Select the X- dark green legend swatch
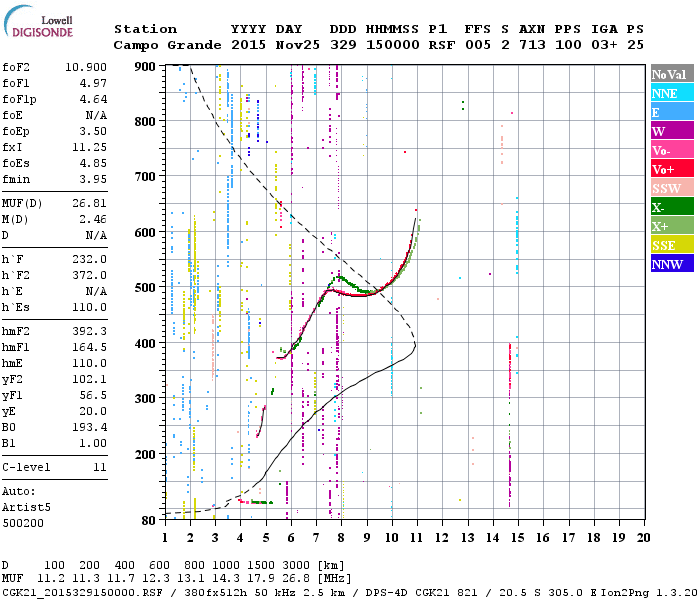The width and height of the screenshot is (700, 600). pos(672,207)
